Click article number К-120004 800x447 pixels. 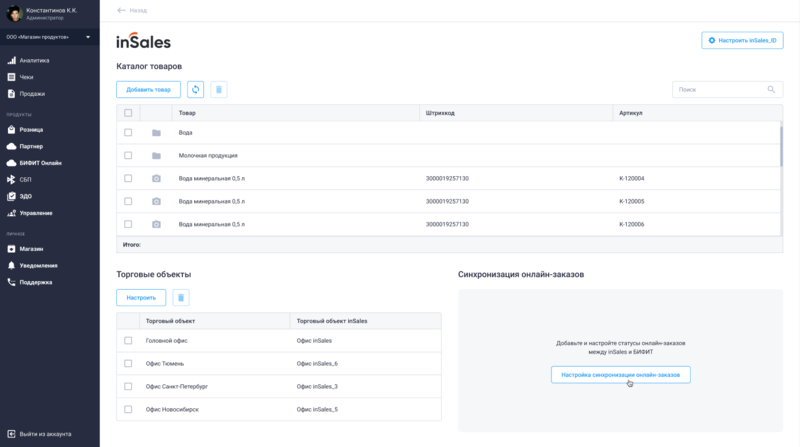632,179
